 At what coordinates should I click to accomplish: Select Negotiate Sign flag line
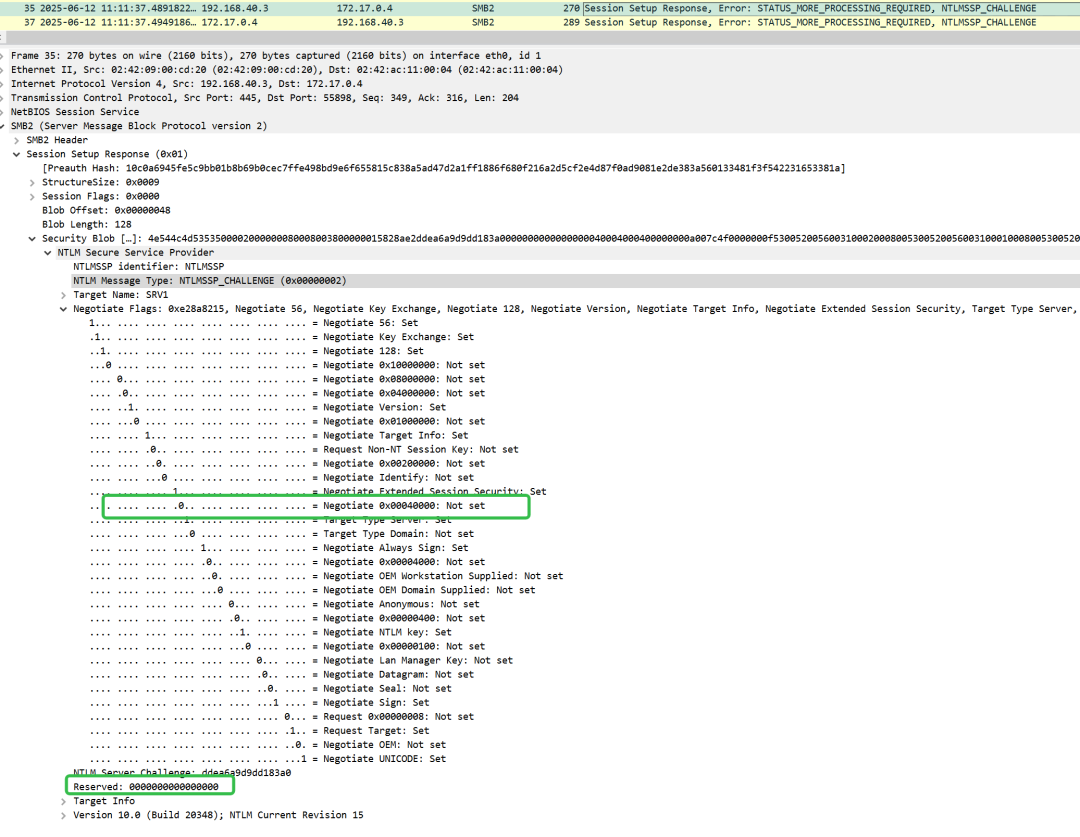click(259, 703)
